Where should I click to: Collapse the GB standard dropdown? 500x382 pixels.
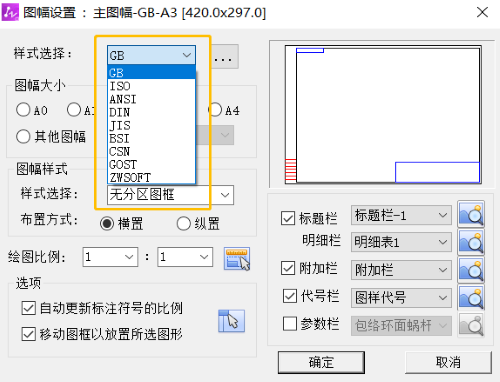151,55
